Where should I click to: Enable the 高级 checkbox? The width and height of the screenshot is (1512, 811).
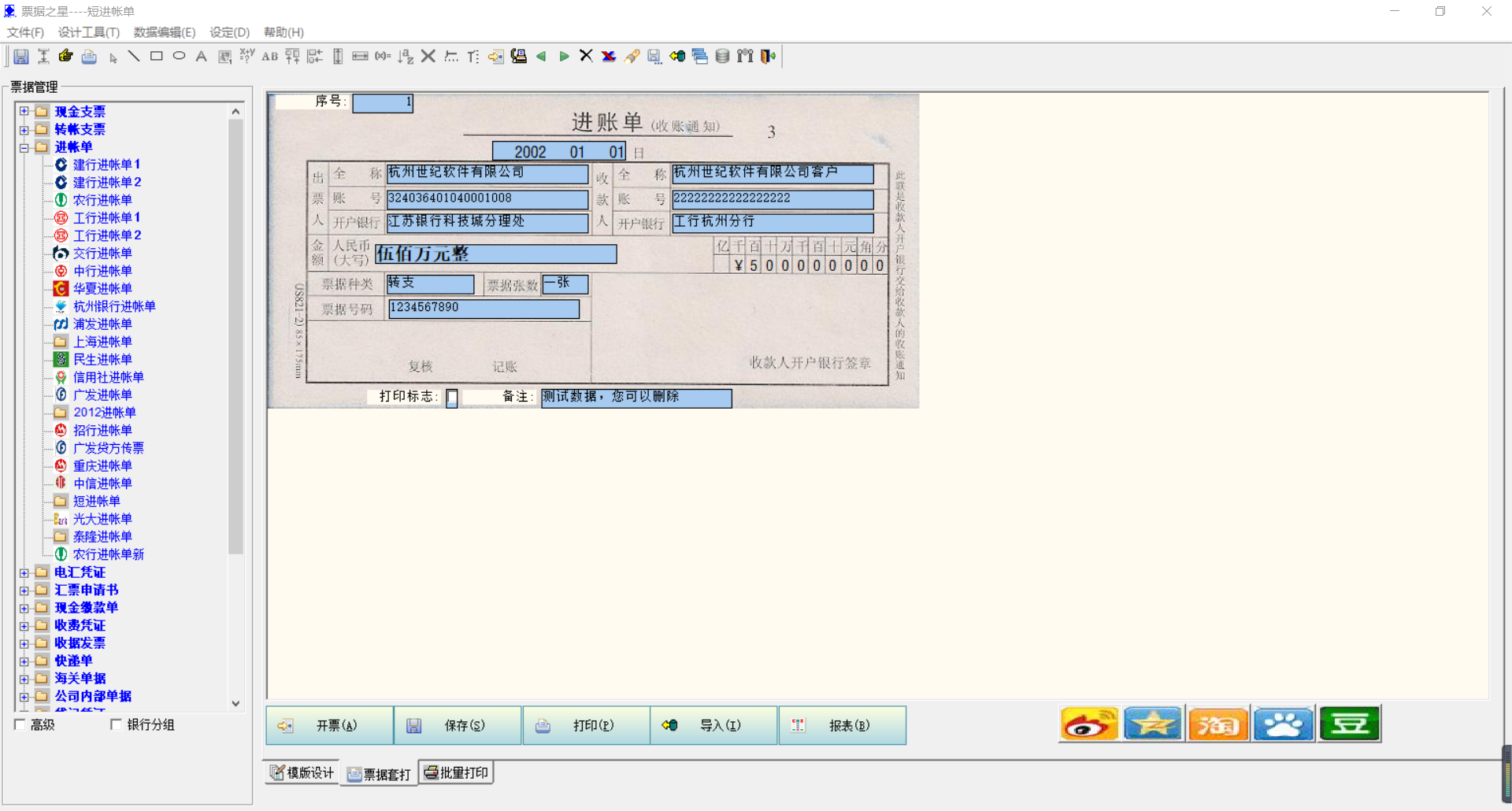[x=20, y=724]
